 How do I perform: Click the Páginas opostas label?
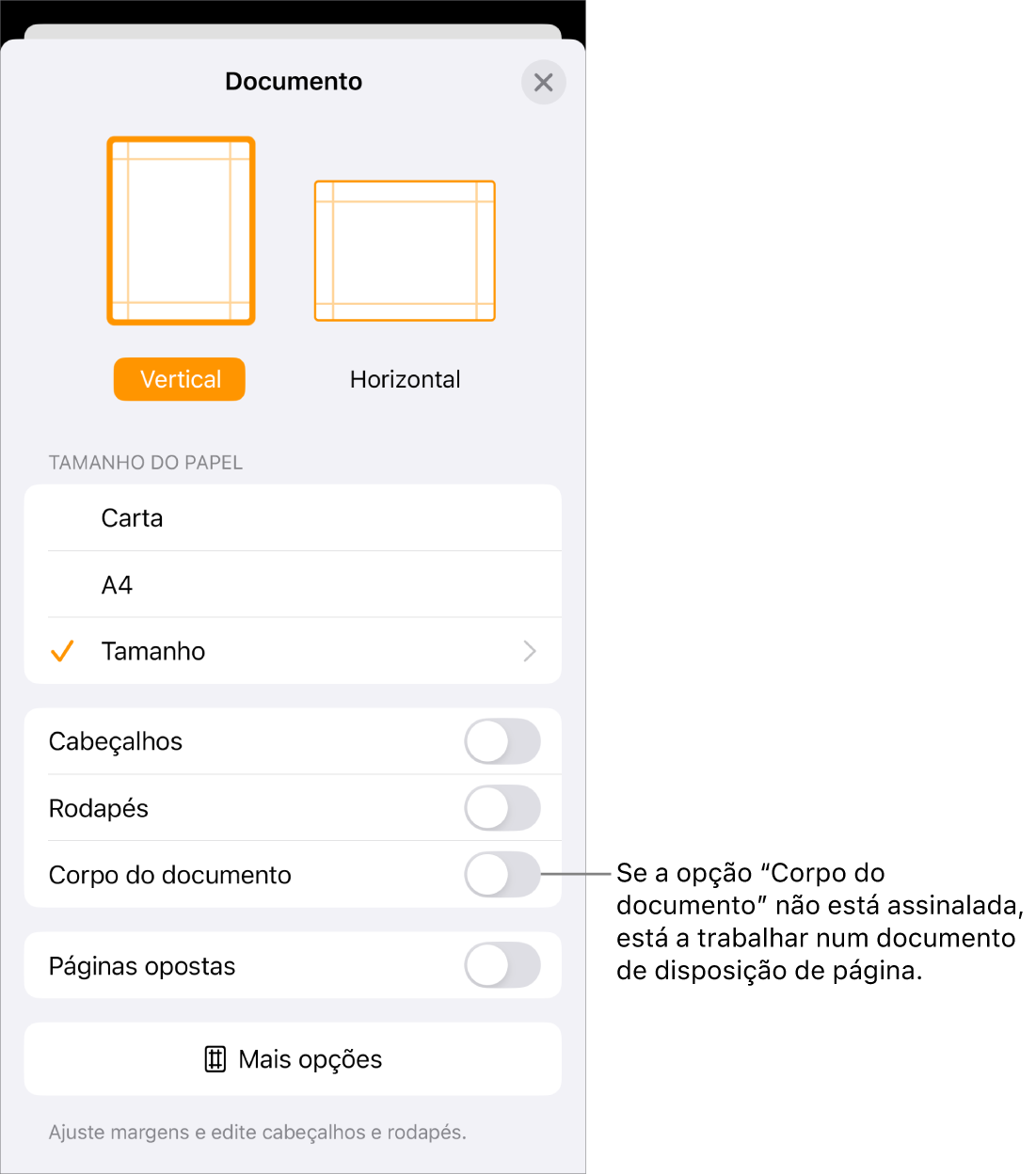[142, 966]
